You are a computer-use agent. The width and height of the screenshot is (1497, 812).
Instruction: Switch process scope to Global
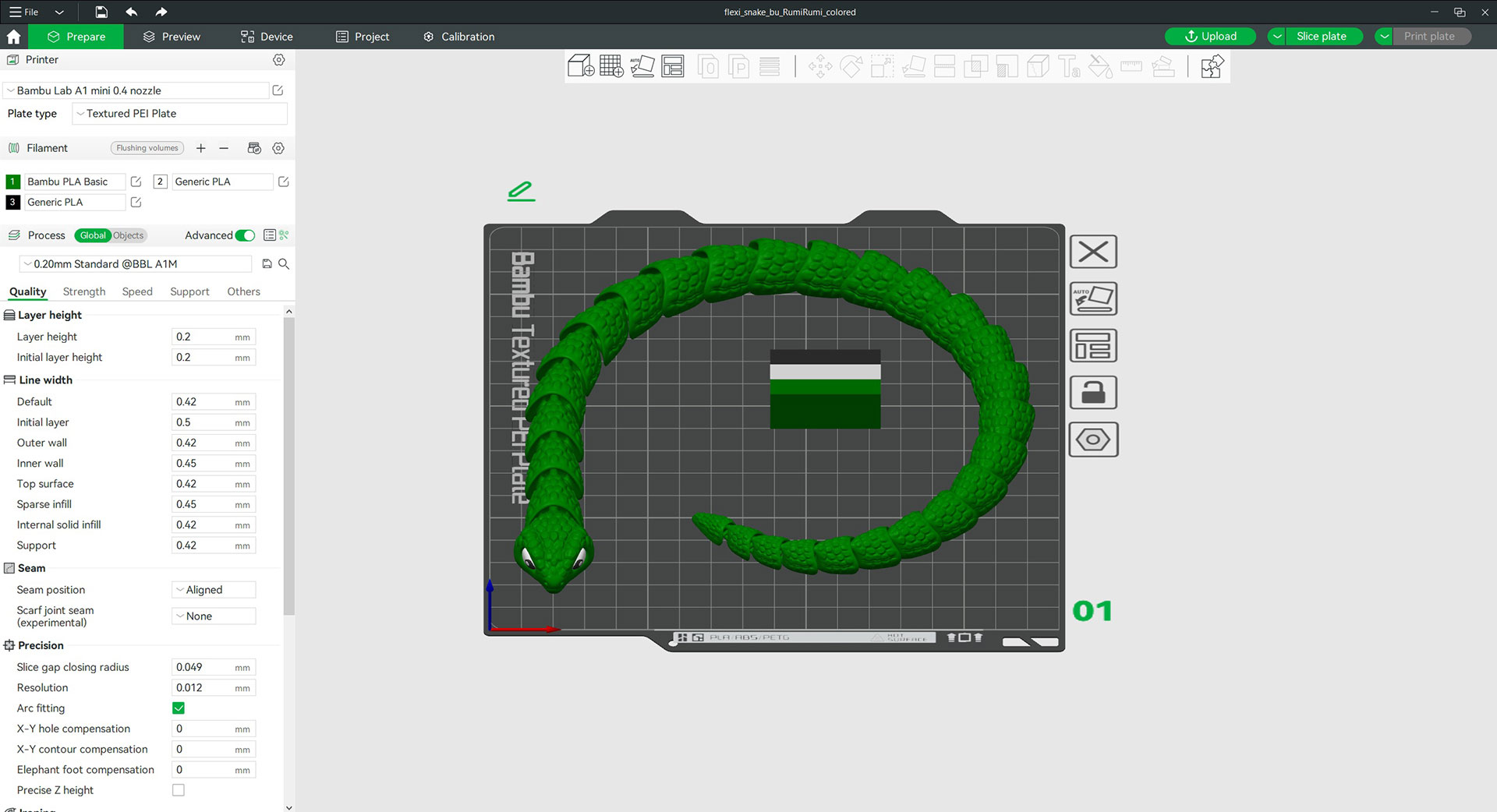pyautogui.click(x=92, y=235)
